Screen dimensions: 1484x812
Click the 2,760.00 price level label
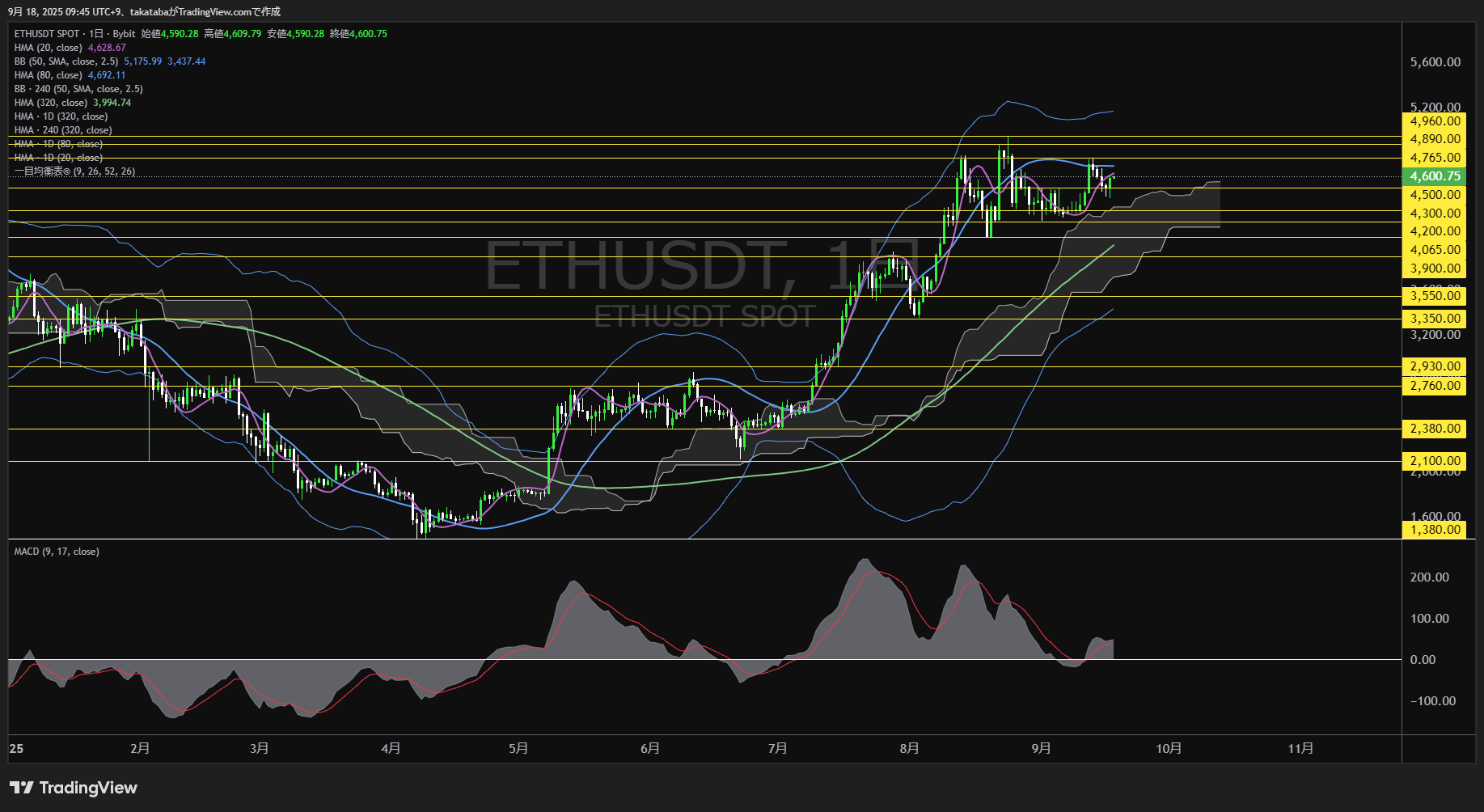coord(1434,386)
